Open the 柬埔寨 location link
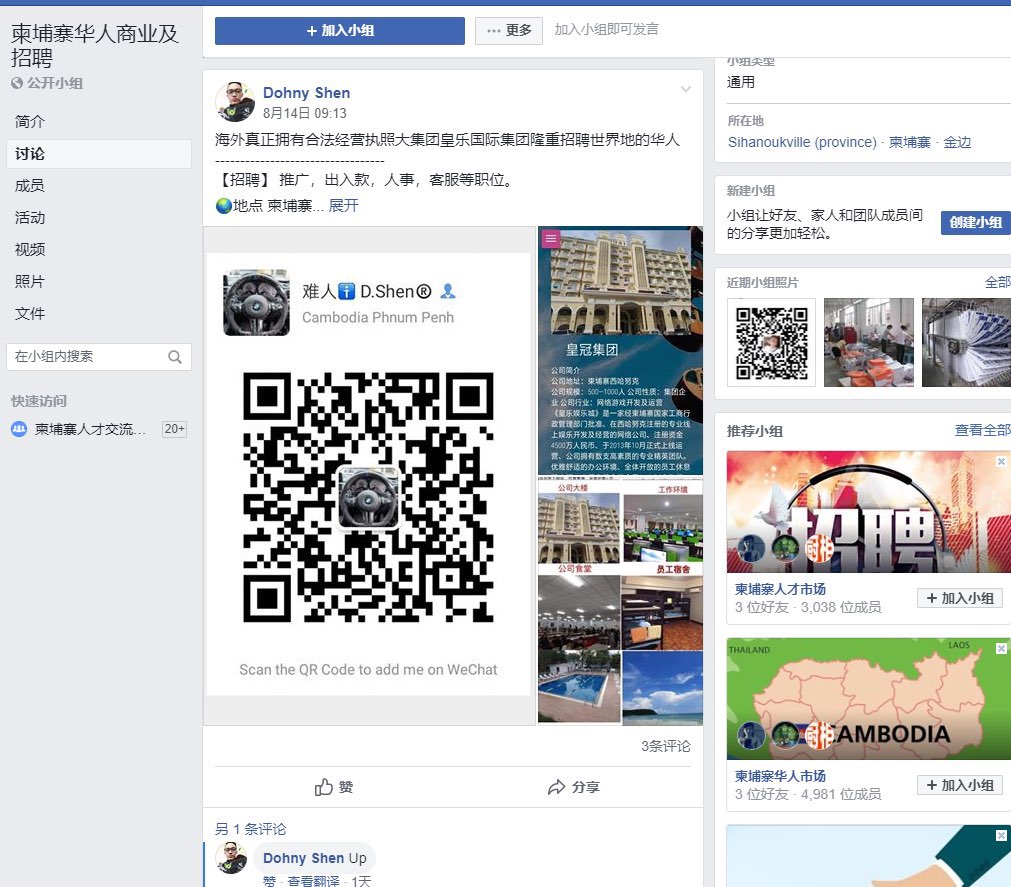This screenshot has width=1011, height=887. (x=909, y=142)
